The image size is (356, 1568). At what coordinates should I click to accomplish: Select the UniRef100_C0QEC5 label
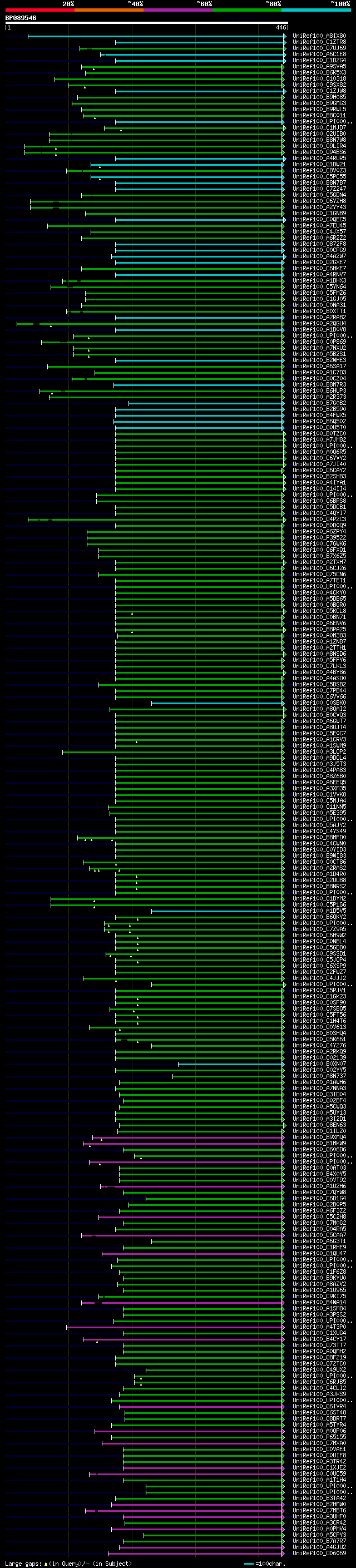(319, 220)
